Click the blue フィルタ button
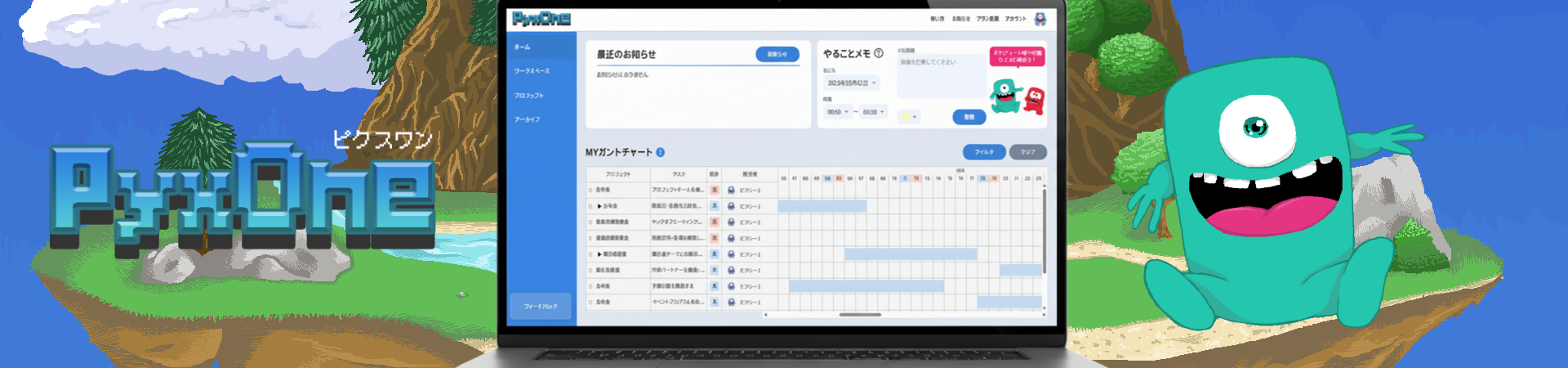The width and height of the screenshot is (1568, 368). pyautogui.click(x=984, y=152)
